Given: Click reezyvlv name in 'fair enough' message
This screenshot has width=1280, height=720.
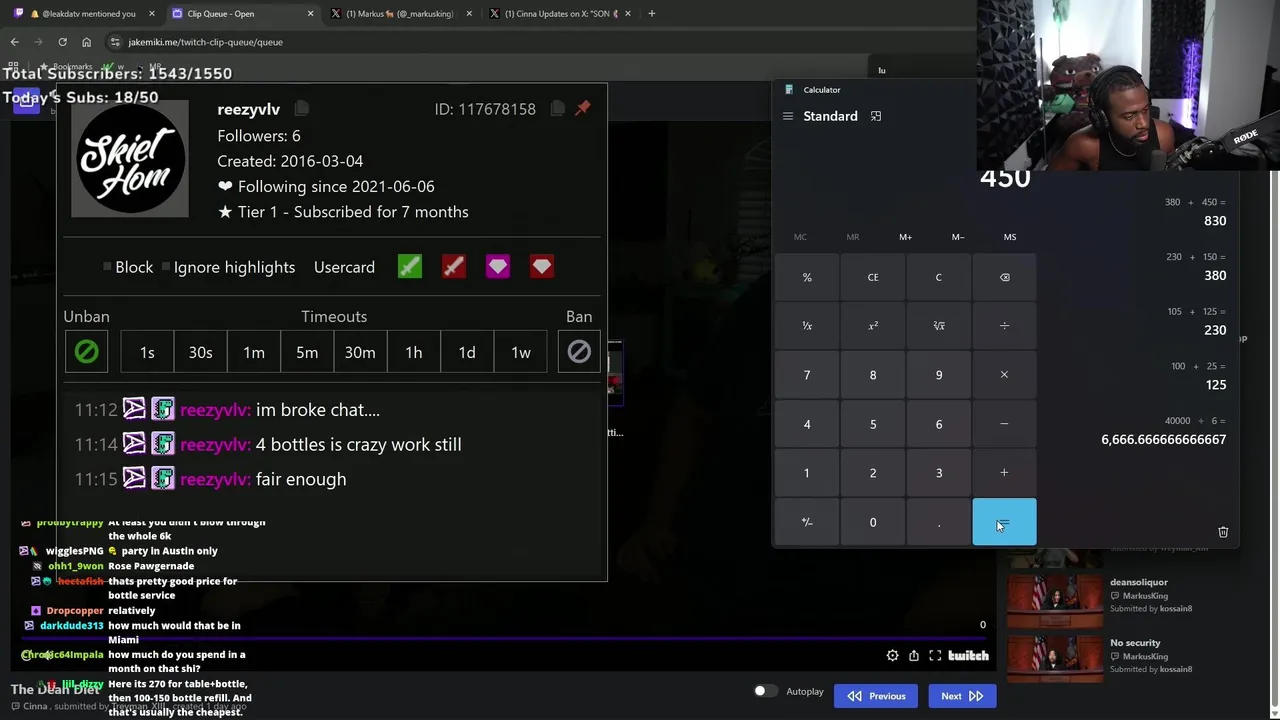Looking at the screenshot, I should click(215, 479).
